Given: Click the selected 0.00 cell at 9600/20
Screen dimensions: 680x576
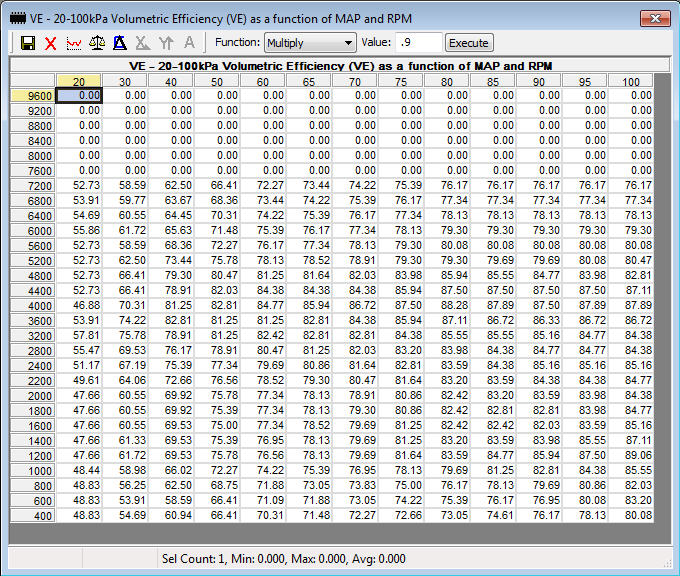Looking at the screenshot, I should [79, 95].
